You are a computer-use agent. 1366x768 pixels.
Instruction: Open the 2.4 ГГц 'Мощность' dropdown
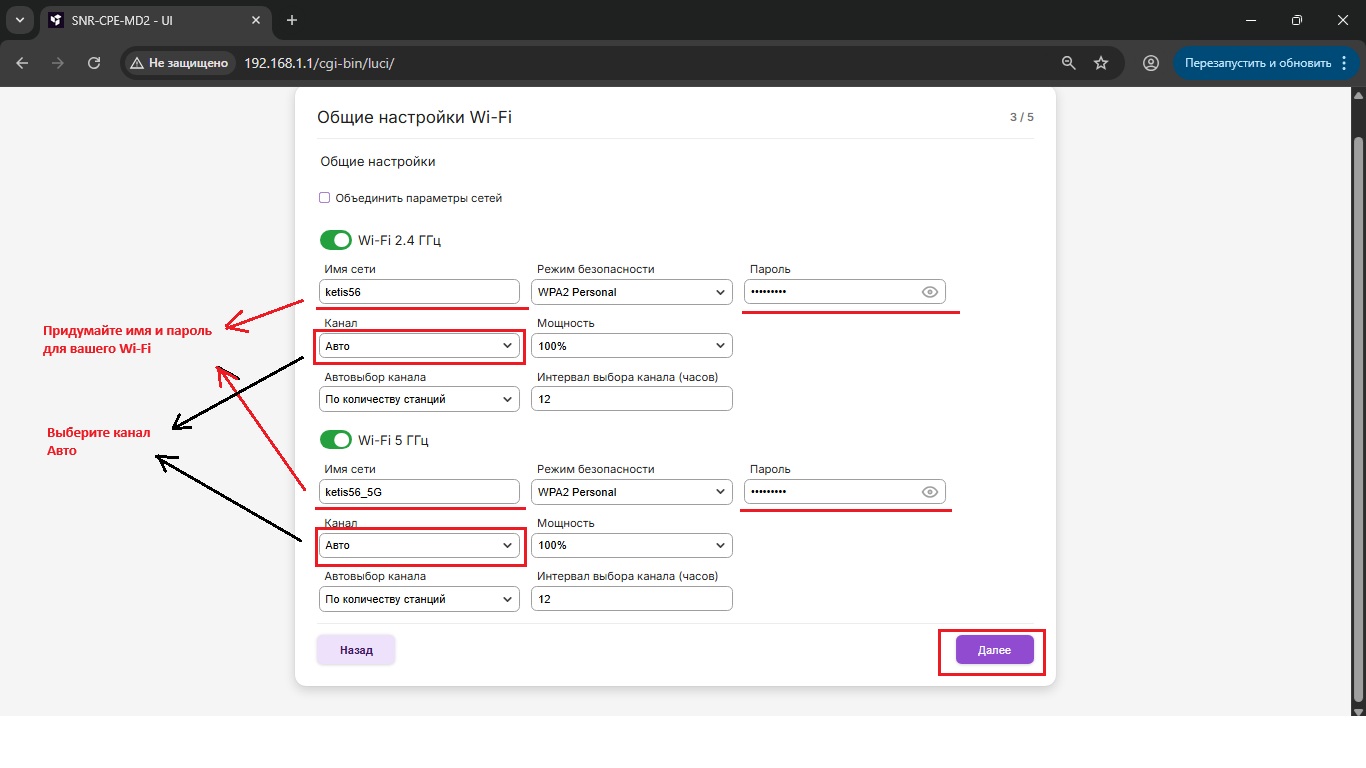pyautogui.click(x=632, y=346)
